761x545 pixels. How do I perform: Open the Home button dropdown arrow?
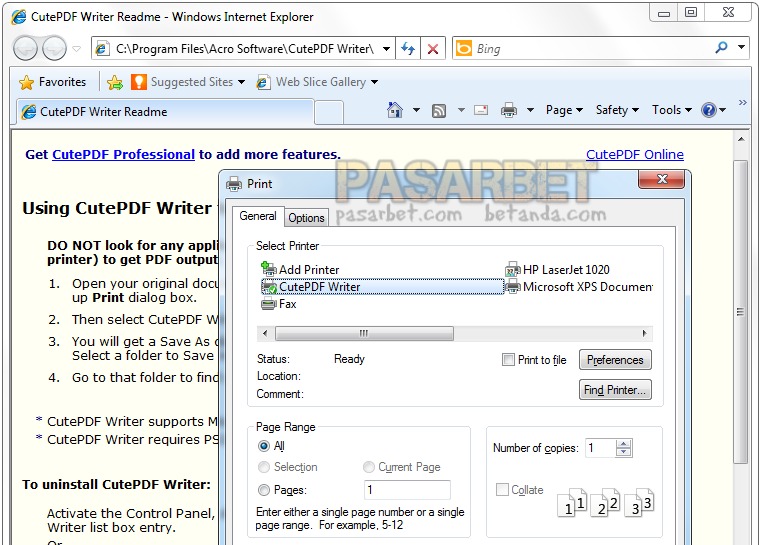tap(416, 110)
